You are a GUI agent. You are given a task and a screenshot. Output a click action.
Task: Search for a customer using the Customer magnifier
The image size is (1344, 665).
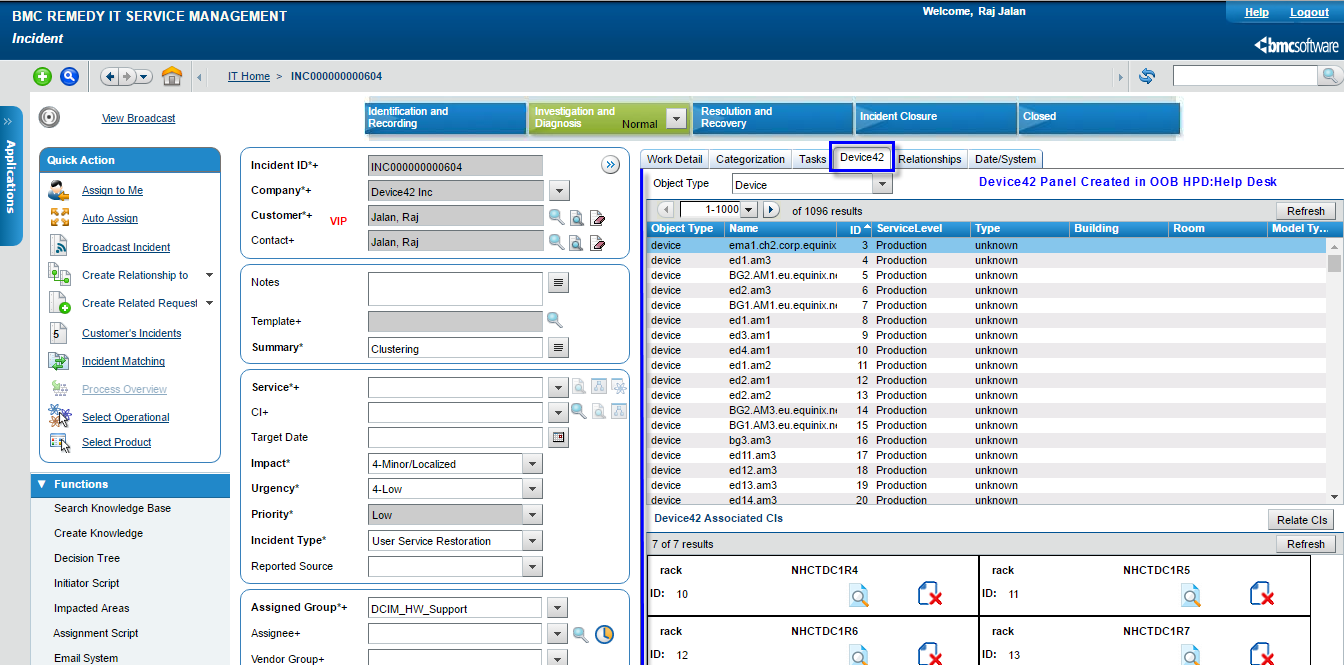click(556, 216)
